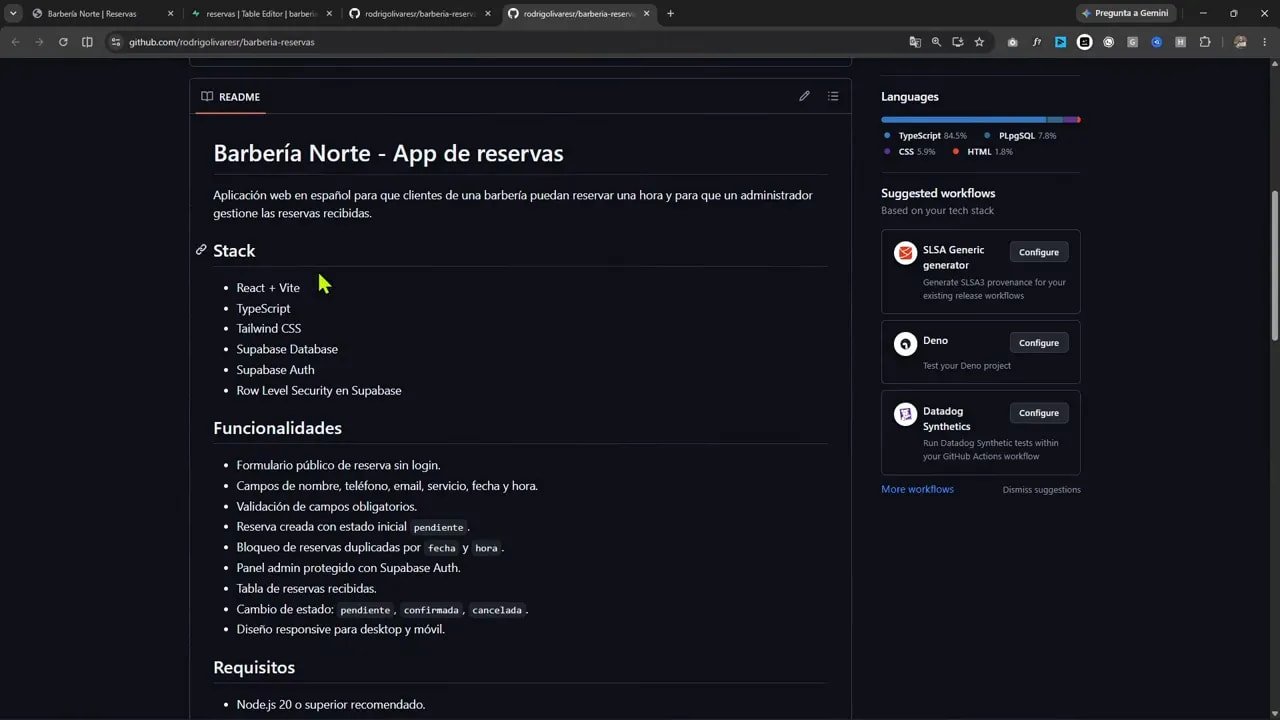Click the Languages section heading
Screen dimensions: 1280x720
[x=909, y=97]
